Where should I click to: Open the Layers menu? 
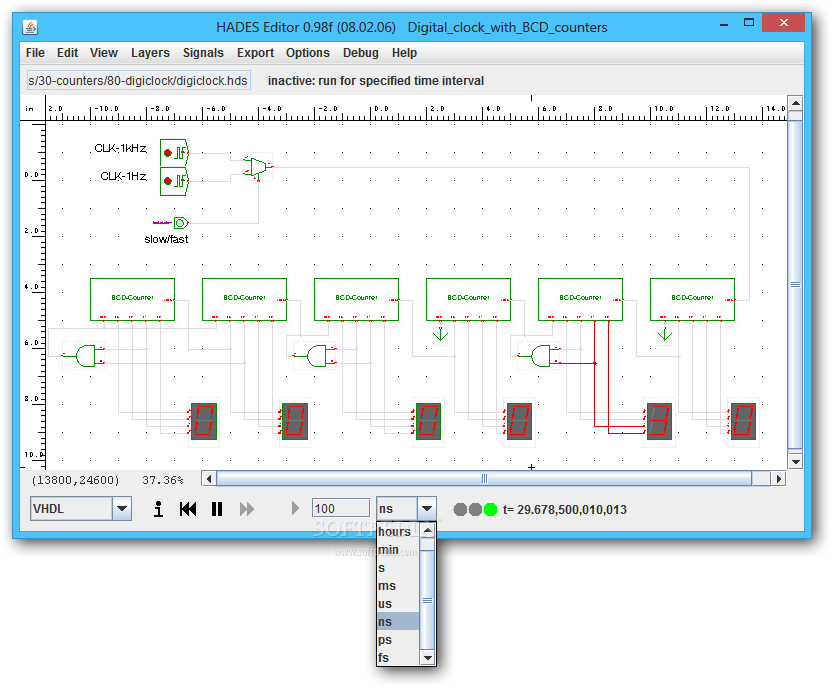tap(150, 53)
